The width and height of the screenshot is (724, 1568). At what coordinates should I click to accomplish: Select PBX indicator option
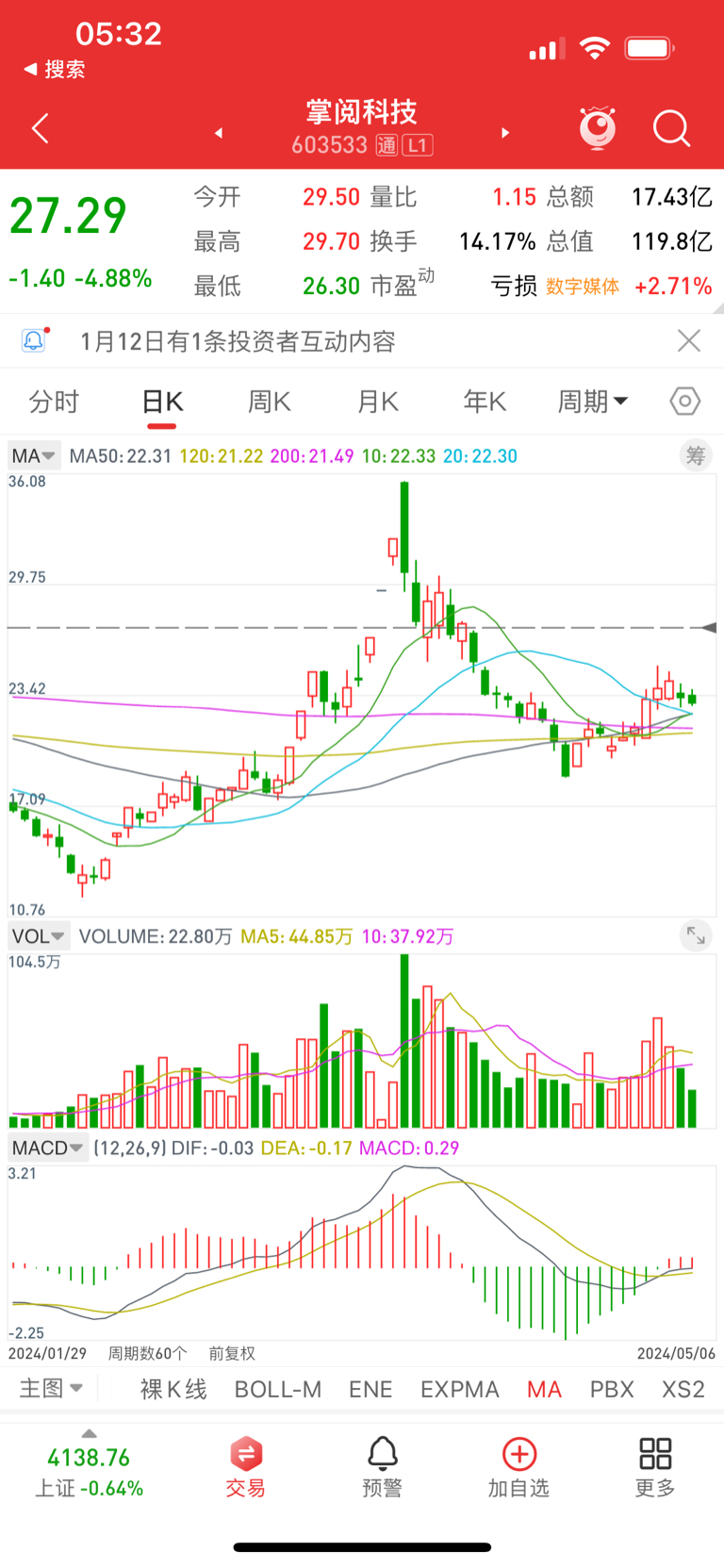pyautogui.click(x=612, y=1389)
